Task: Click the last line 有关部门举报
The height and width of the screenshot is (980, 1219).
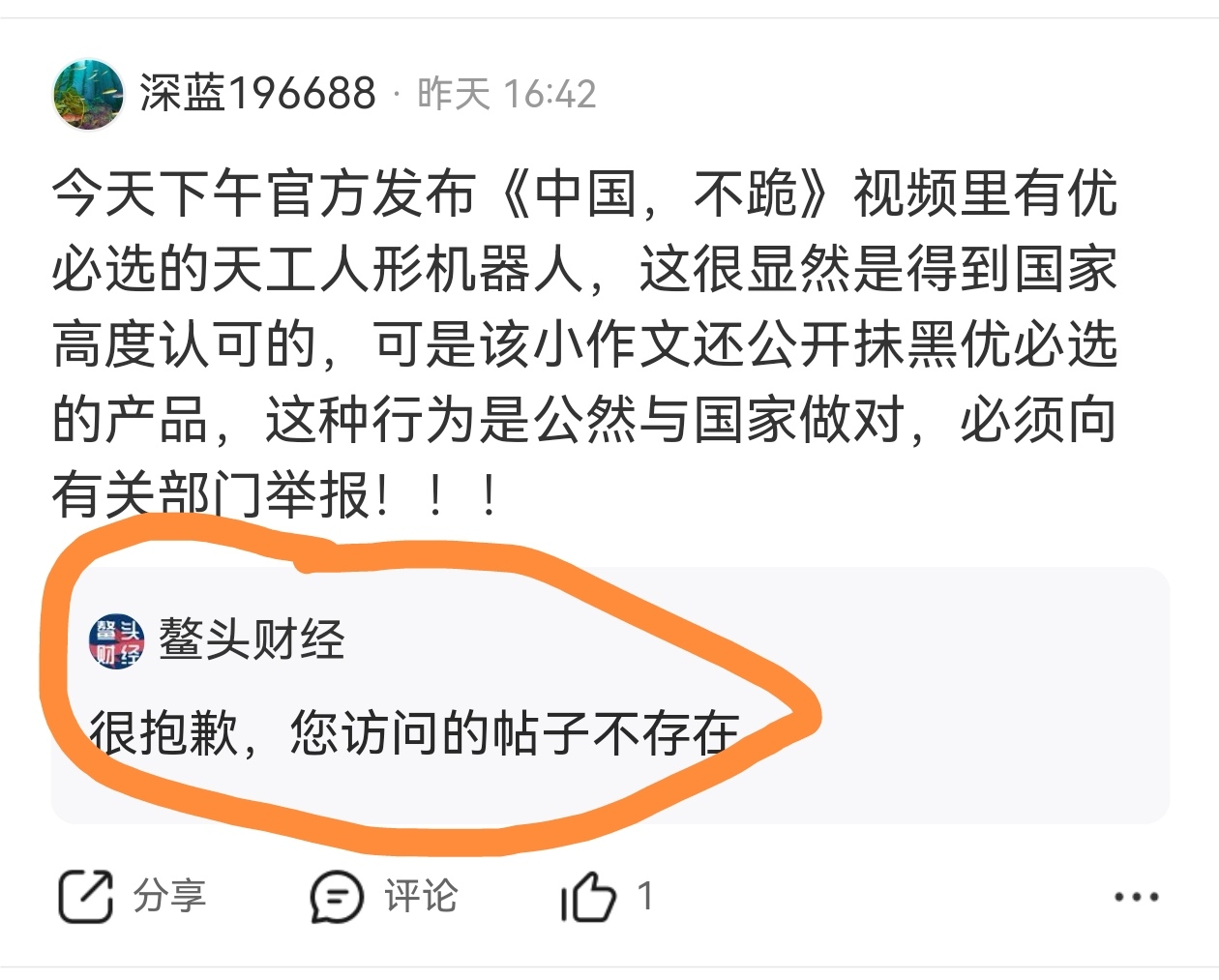Action: 279,494
